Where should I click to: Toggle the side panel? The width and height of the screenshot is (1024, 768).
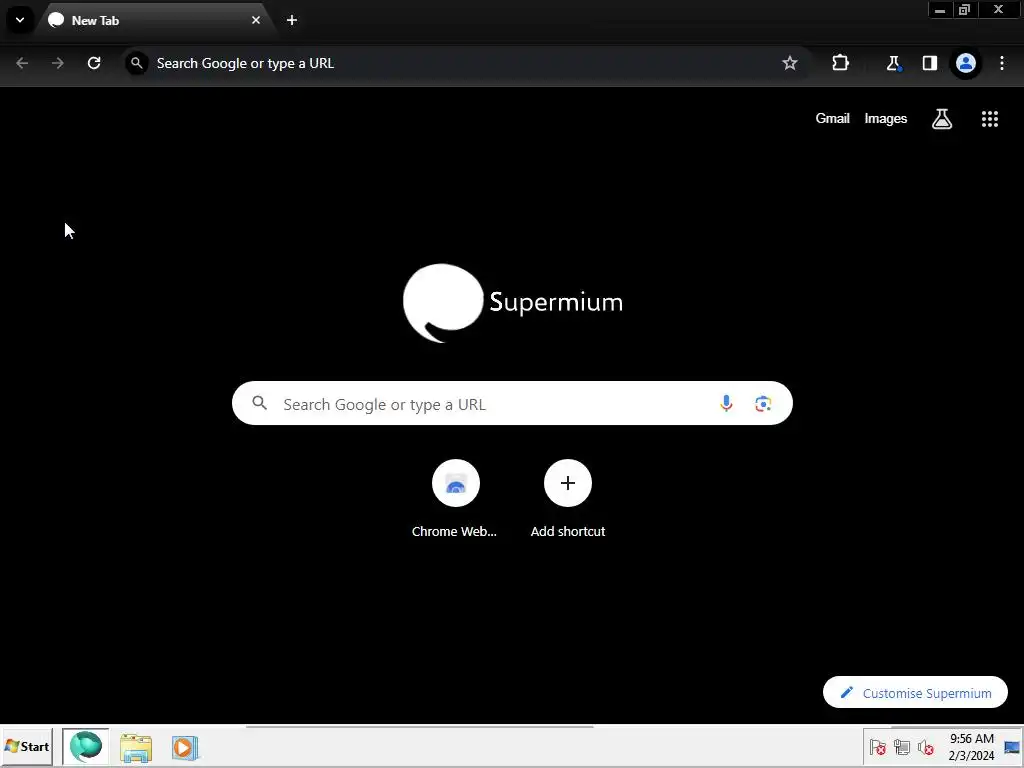click(929, 63)
